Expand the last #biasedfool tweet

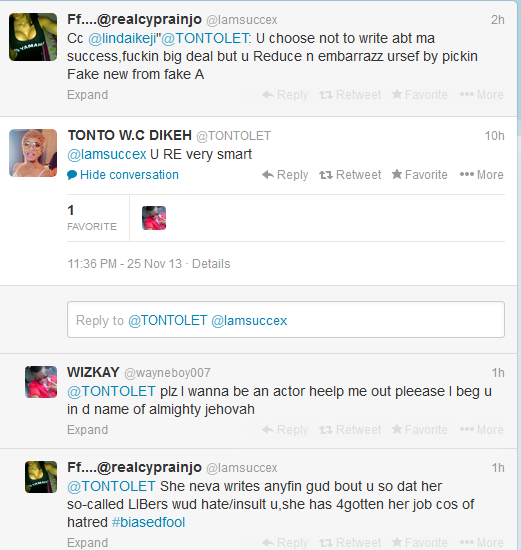pyautogui.click(x=87, y=543)
